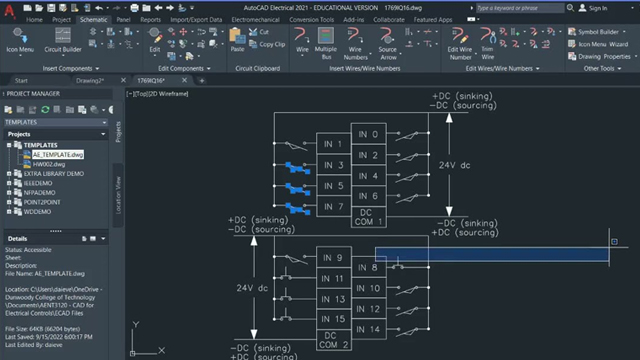Click the Open file icon in quick access toolbar
640x360 pixels.
[39, 8]
